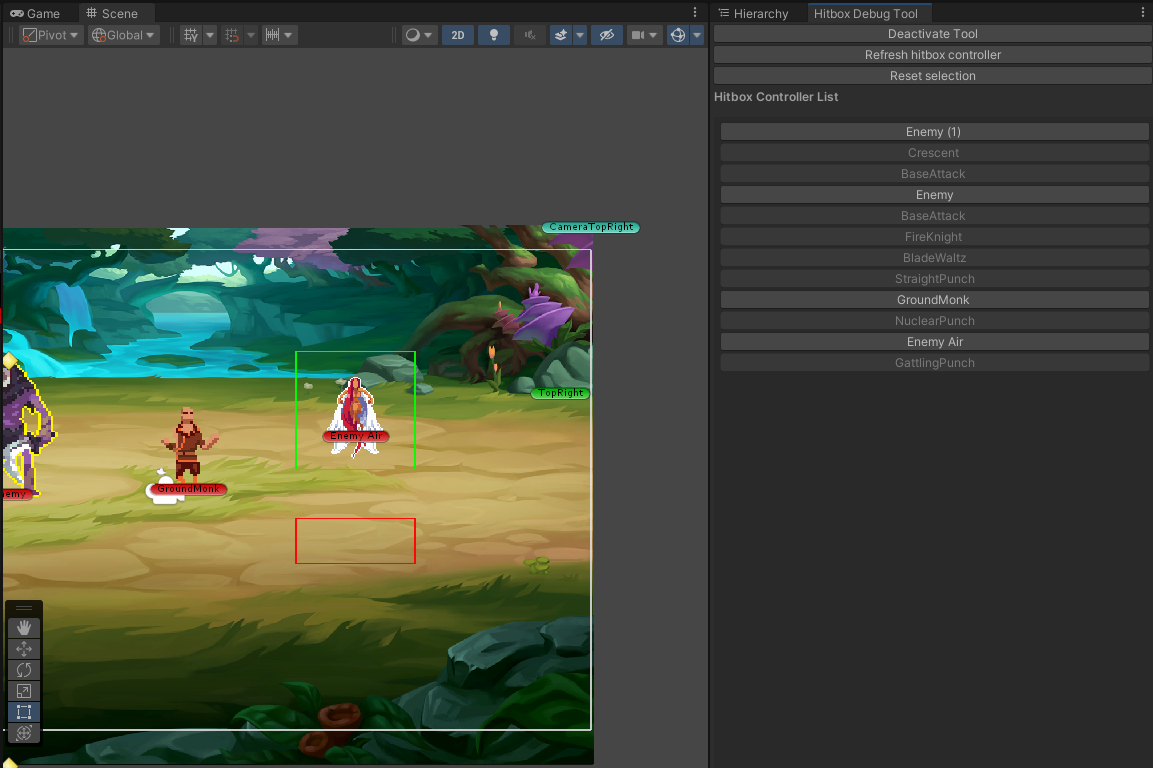Click Refresh hitbox controller
The height and width of the screenshot is (768, 1153).
click(932, 54)
